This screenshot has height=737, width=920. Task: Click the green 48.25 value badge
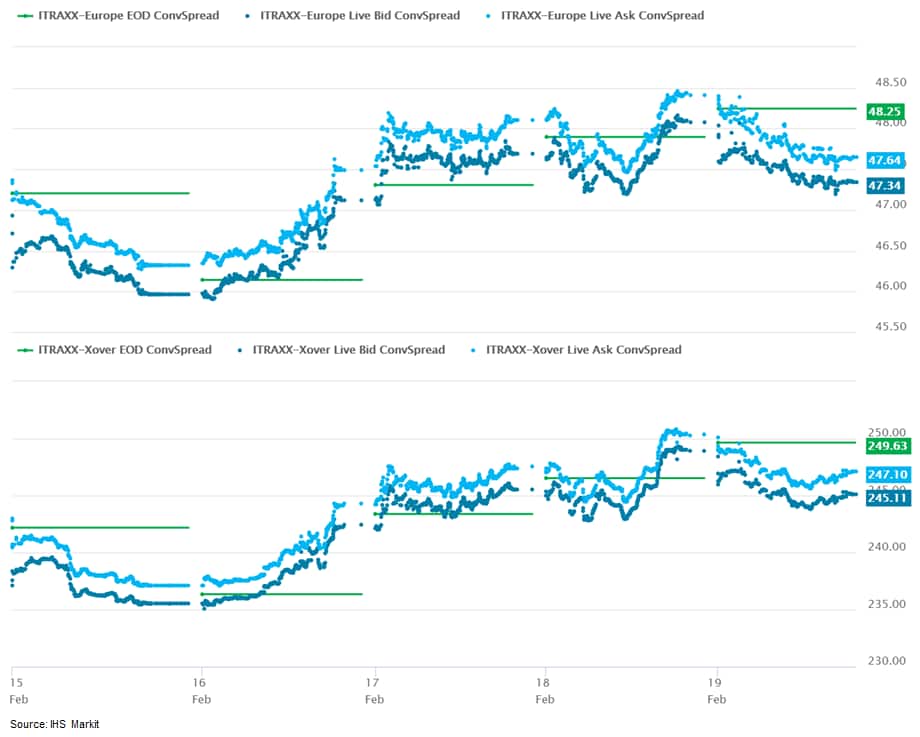click(x=886, y=111)
